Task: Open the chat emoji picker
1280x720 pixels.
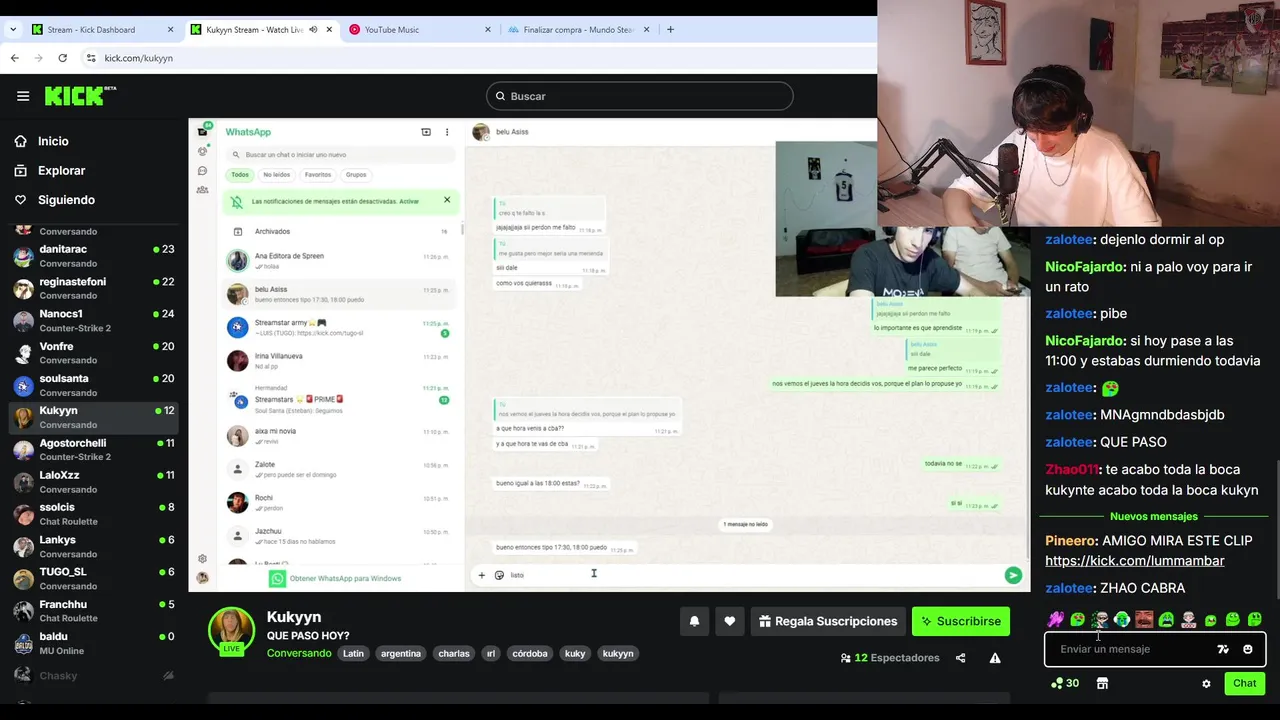Action: point(1247,649)
